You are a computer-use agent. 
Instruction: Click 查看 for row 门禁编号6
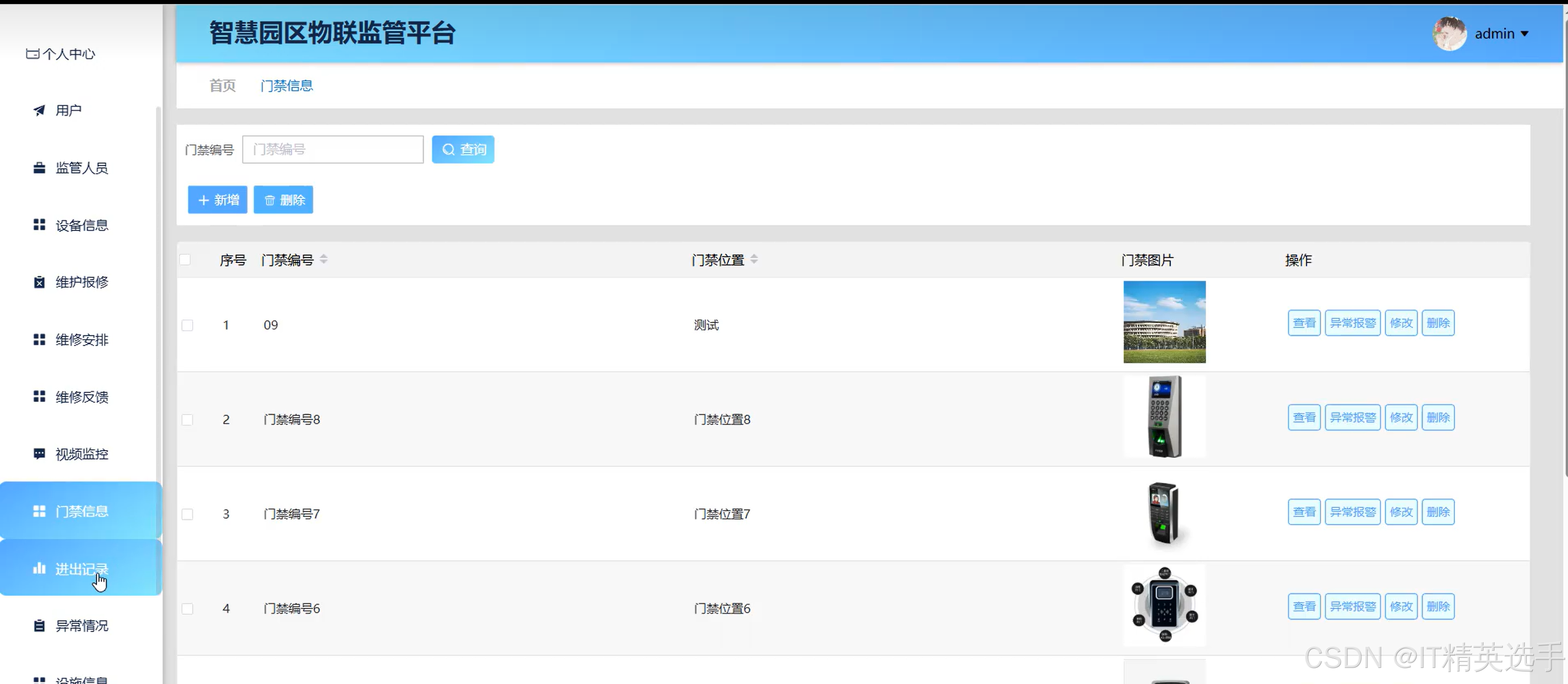pyautogui.click(x=1304, y=607)
